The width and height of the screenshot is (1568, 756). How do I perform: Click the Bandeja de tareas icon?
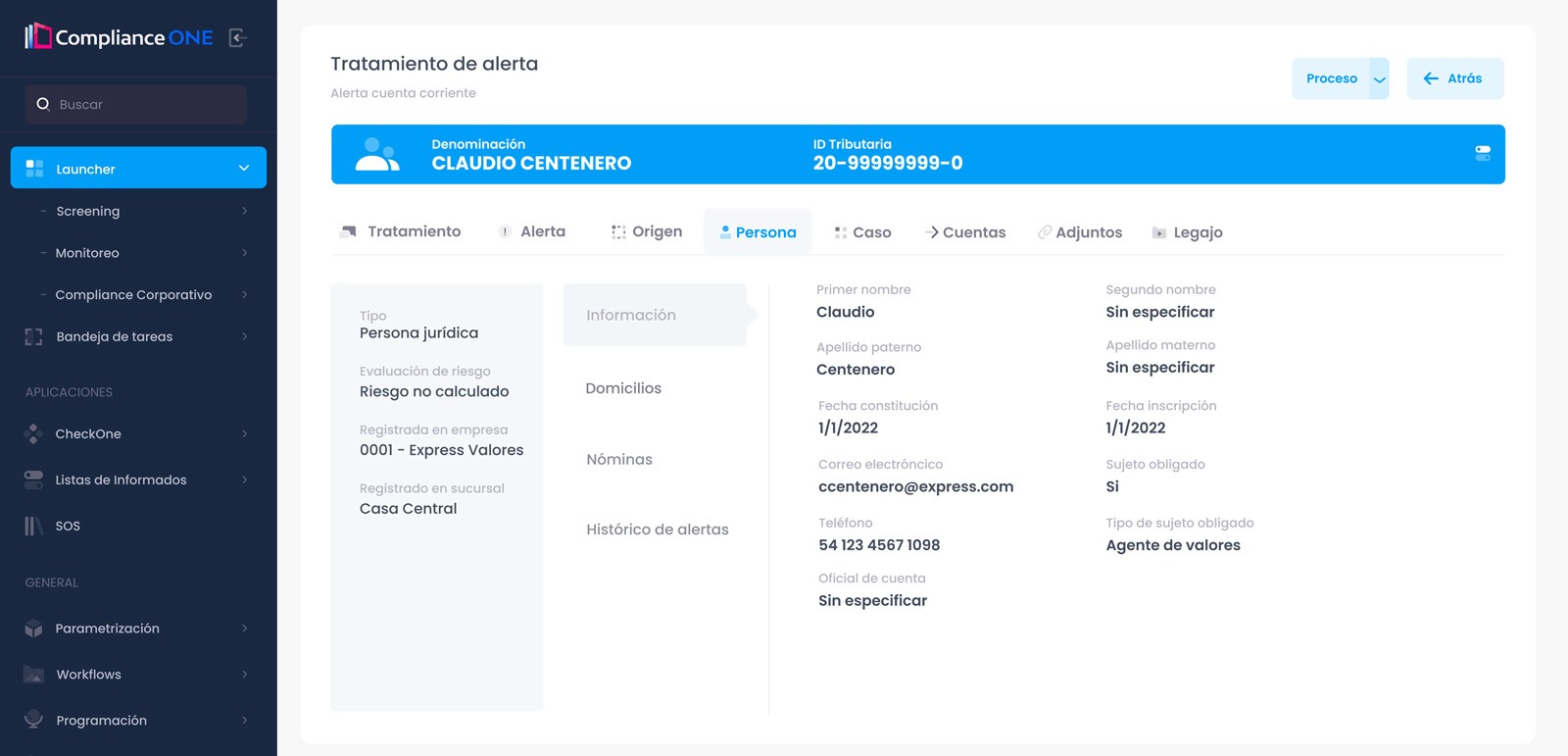point(33,336)
